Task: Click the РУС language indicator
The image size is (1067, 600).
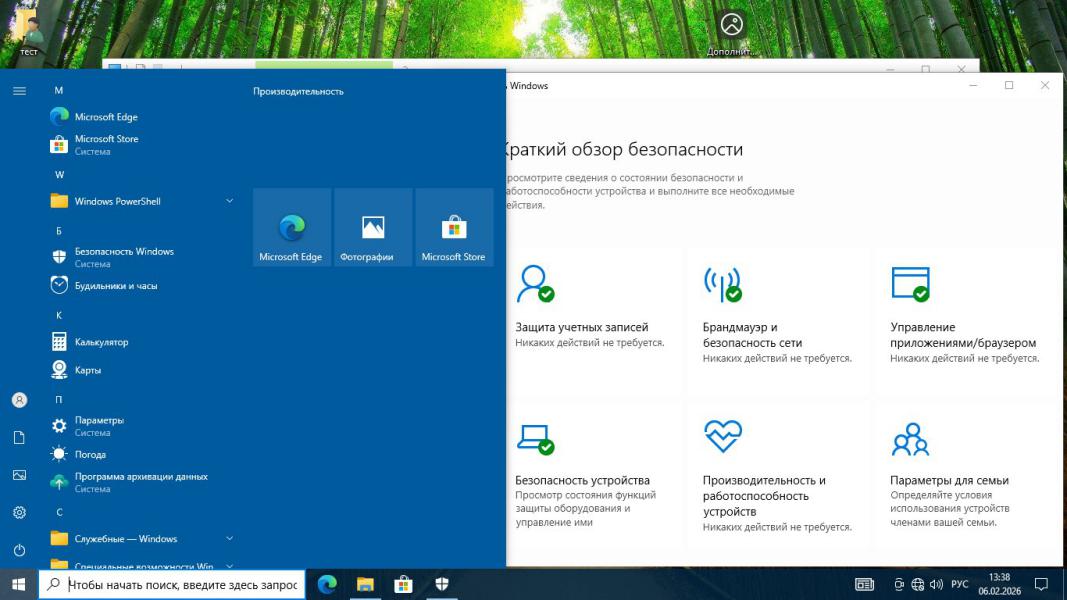Action: [959, 585]
